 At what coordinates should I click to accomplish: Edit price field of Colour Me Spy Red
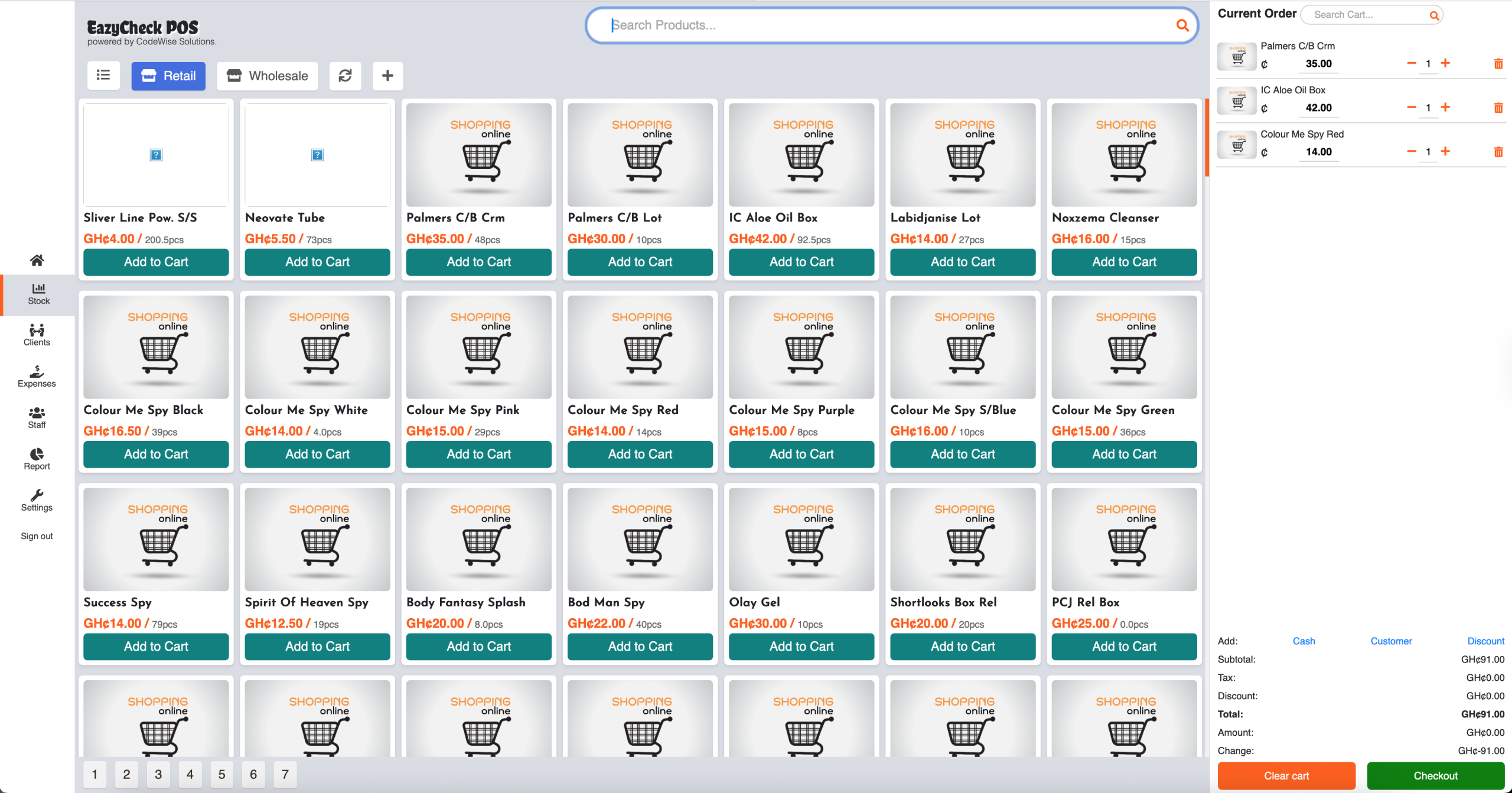[x=1318, y=152]
